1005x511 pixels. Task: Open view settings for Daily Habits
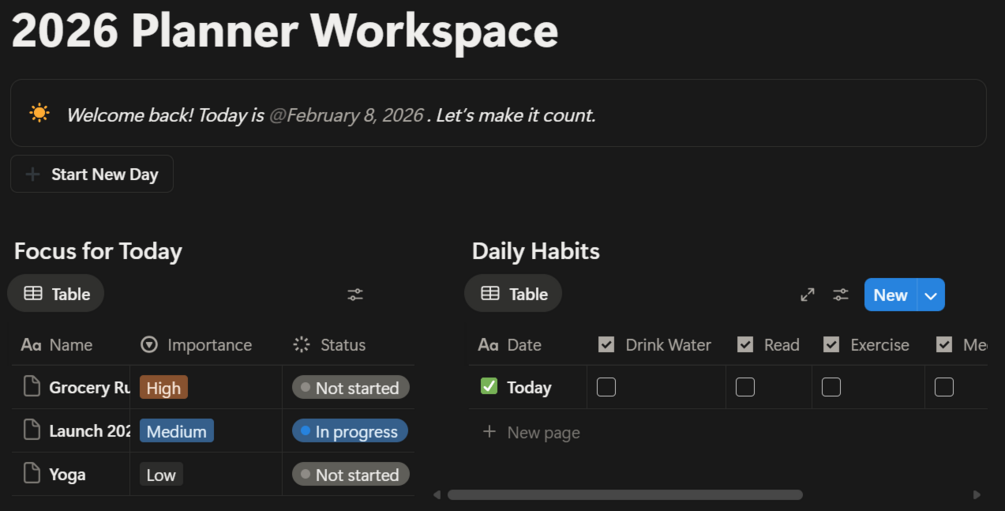pyautogui.click(x=841, y=294)
